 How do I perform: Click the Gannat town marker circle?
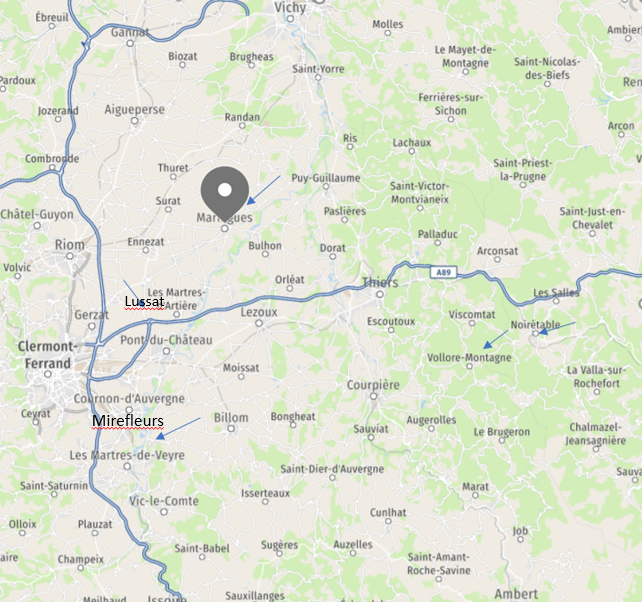pos(130,43)
